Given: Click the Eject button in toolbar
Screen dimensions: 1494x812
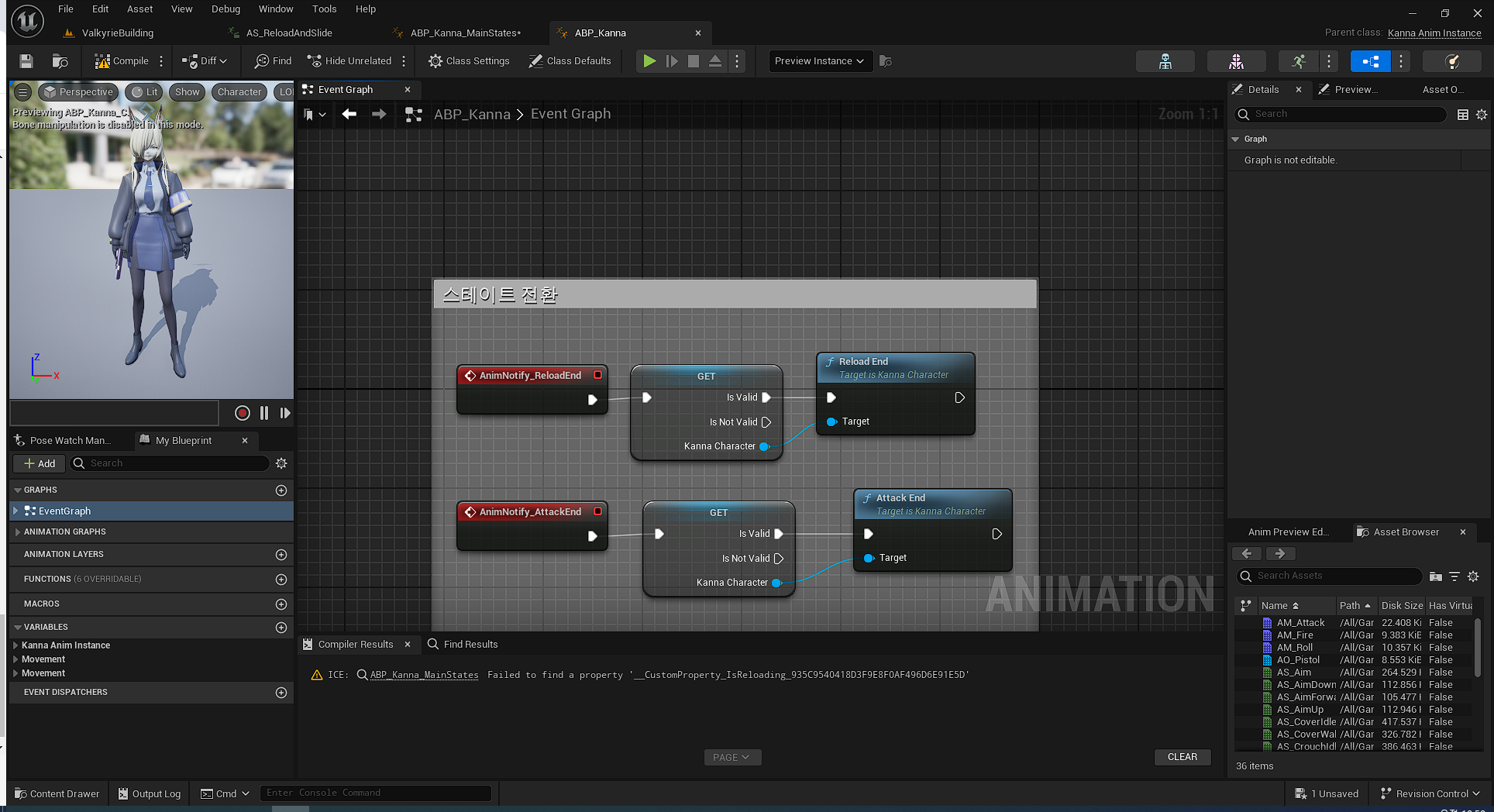Looking at the screenshot, I should (715, 61).
